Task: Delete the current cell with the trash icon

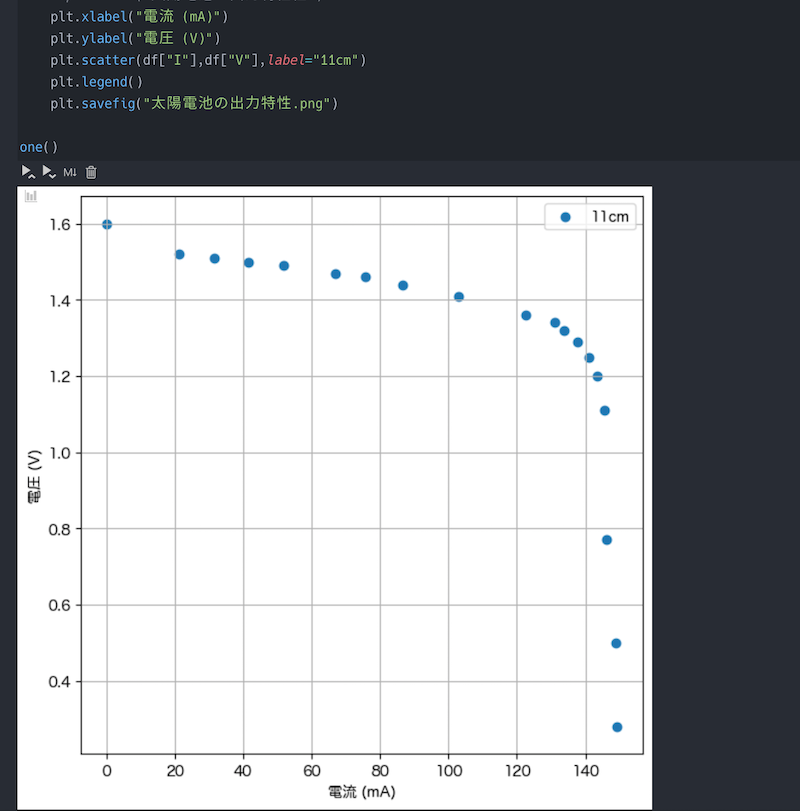Action: point(90,172)
